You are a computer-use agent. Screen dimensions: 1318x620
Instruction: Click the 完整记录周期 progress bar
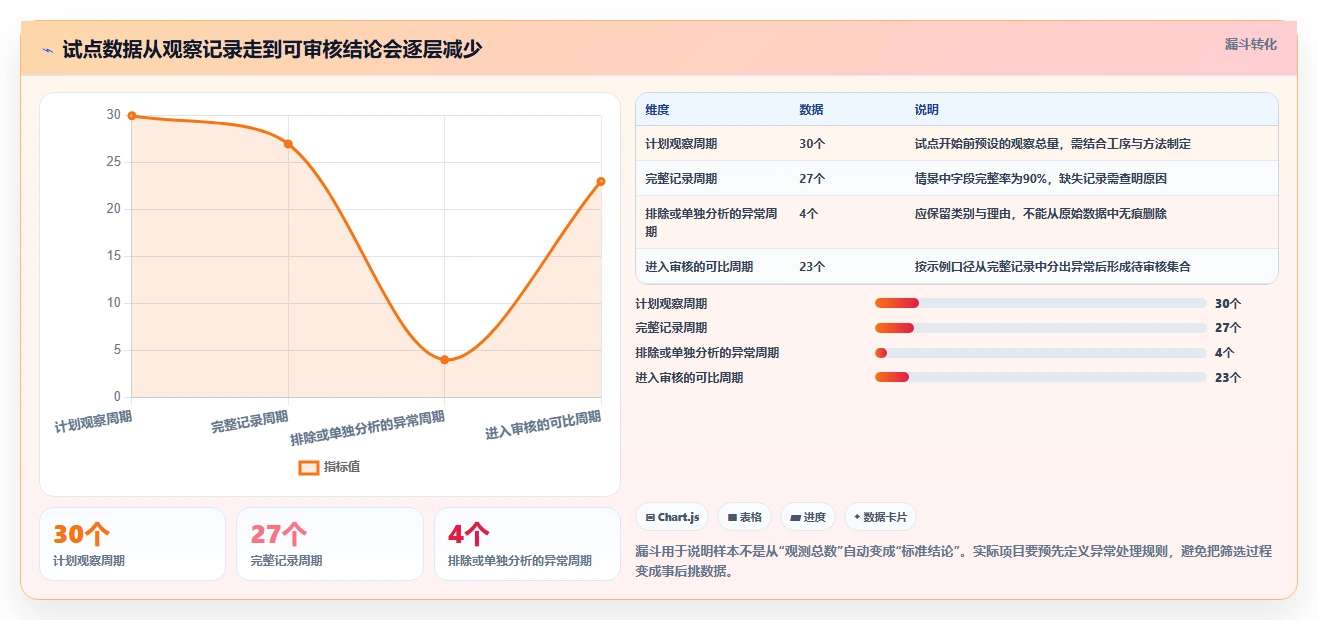click(1040, 328)
